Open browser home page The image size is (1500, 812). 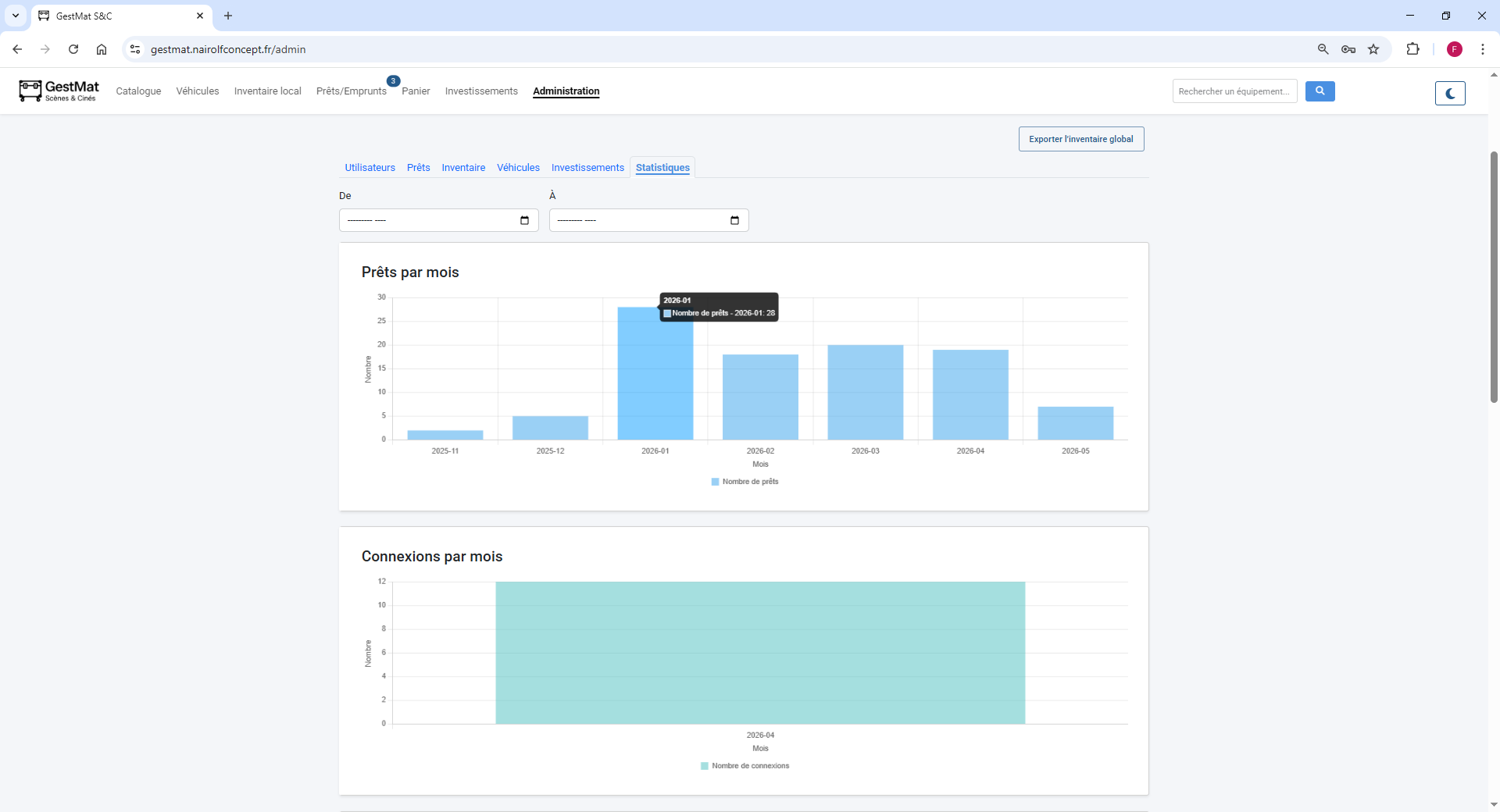102,49
